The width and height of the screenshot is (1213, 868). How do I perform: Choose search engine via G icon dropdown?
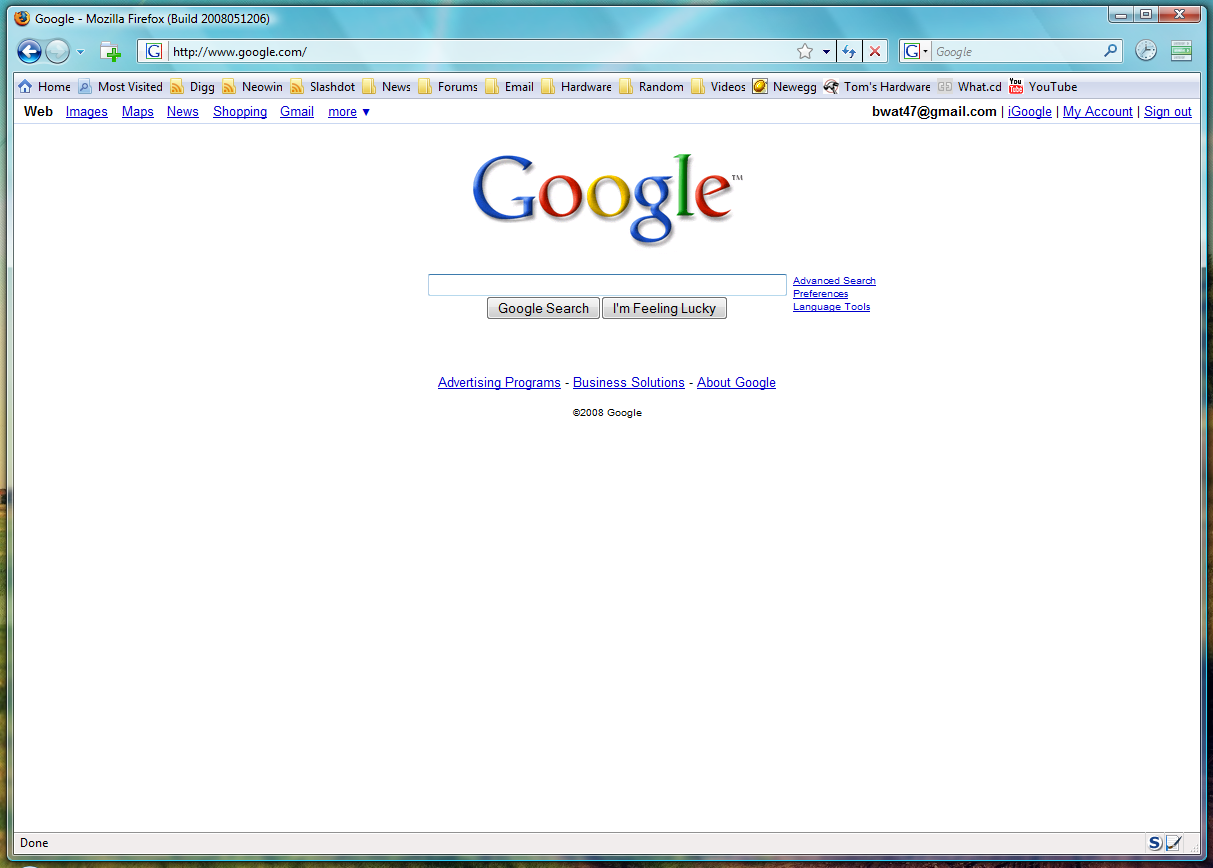coord(915,51)
